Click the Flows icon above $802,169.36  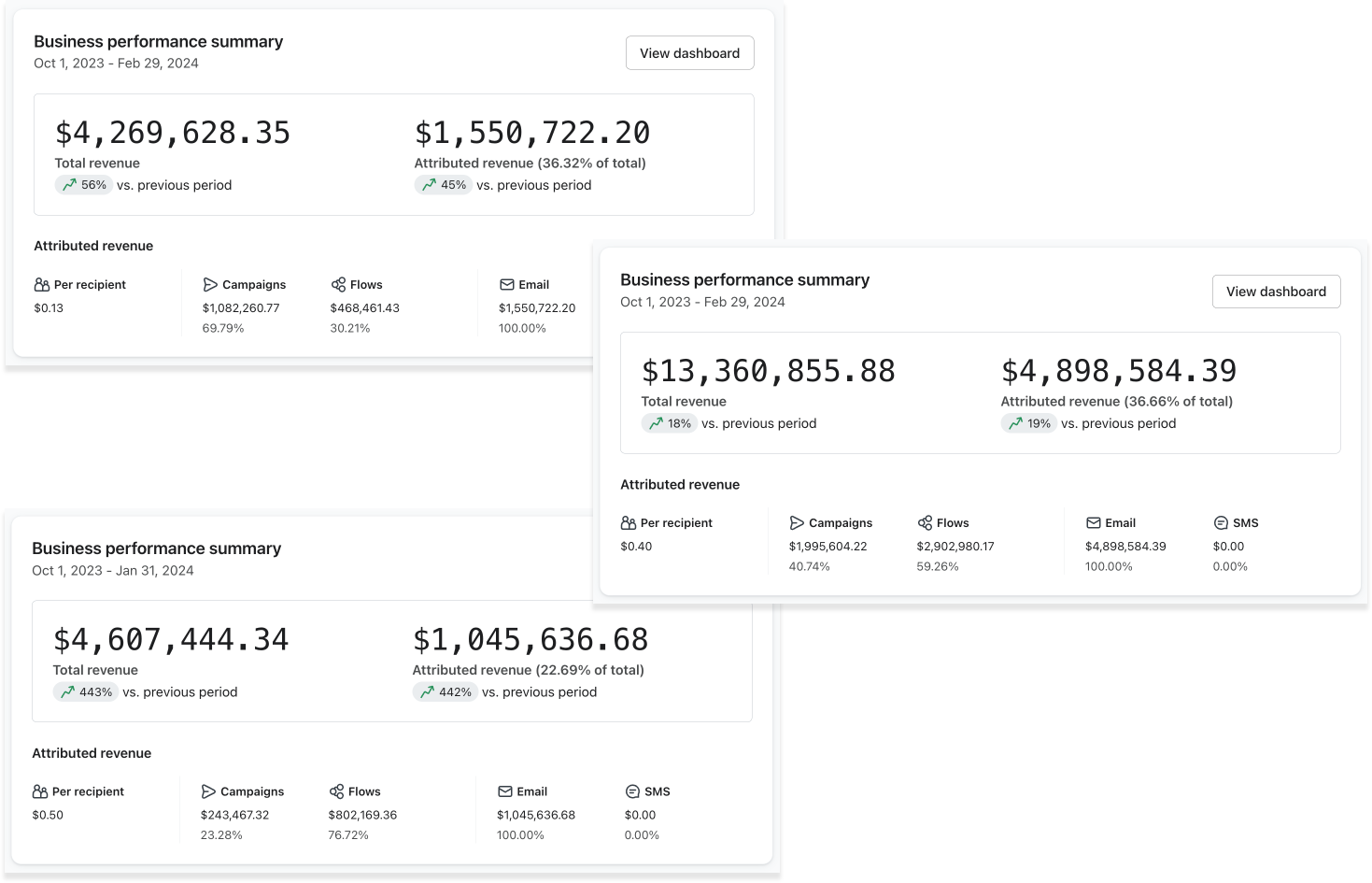click(x=336, y=791)
